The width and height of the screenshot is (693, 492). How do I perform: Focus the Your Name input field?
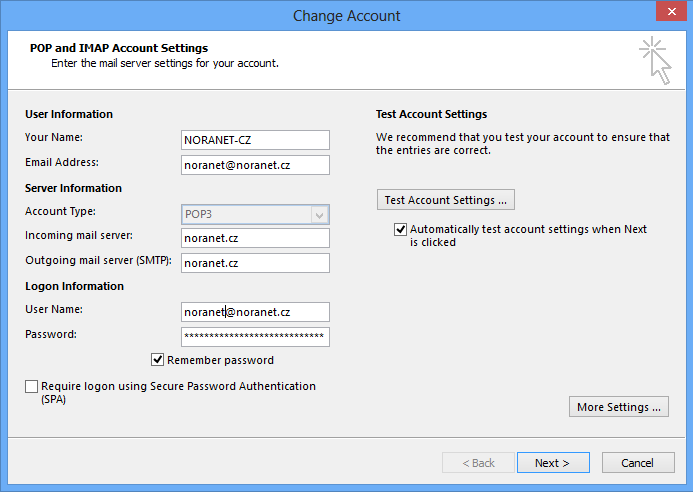(x=255, y=140)
